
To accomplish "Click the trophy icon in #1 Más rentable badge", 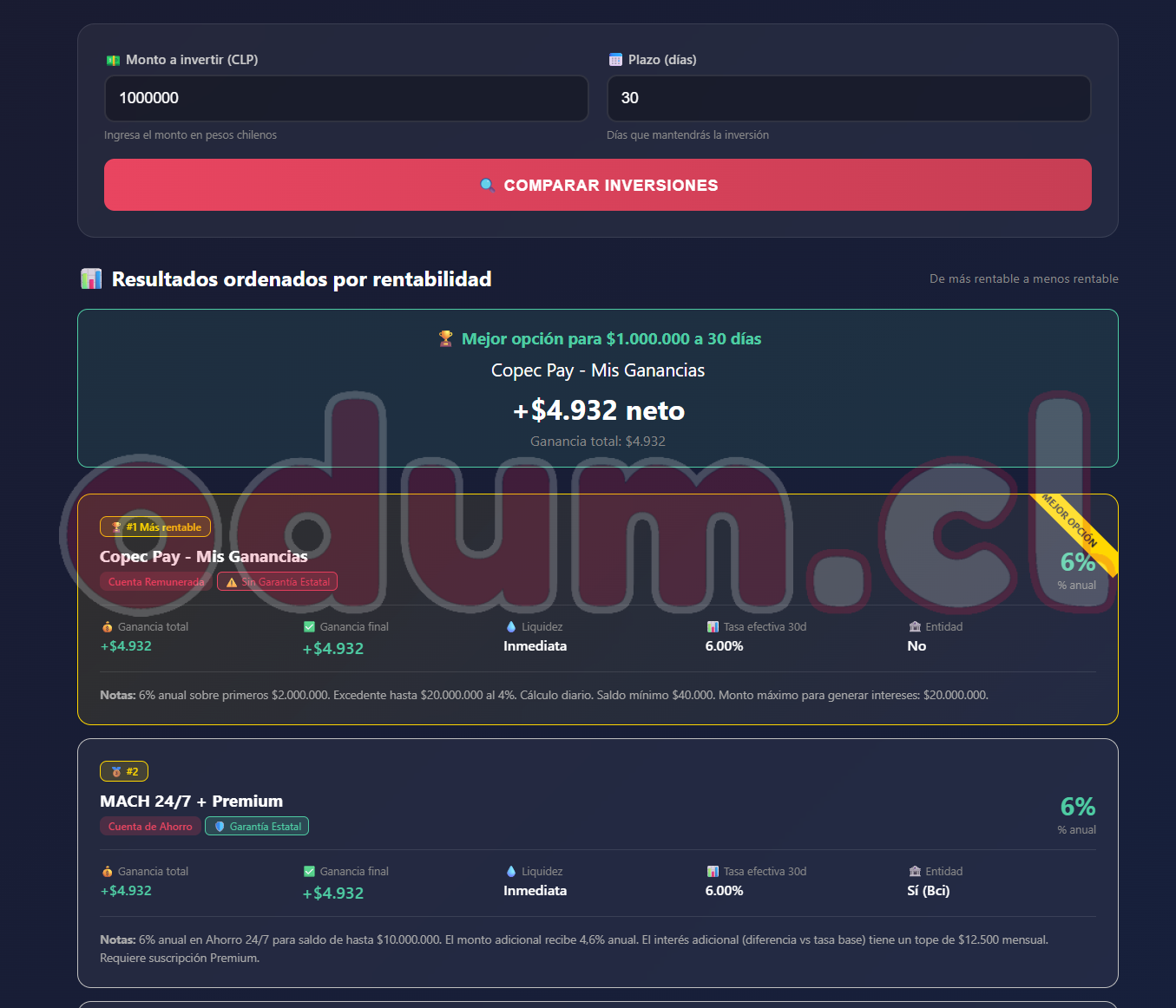I will (x=116, y=527).
